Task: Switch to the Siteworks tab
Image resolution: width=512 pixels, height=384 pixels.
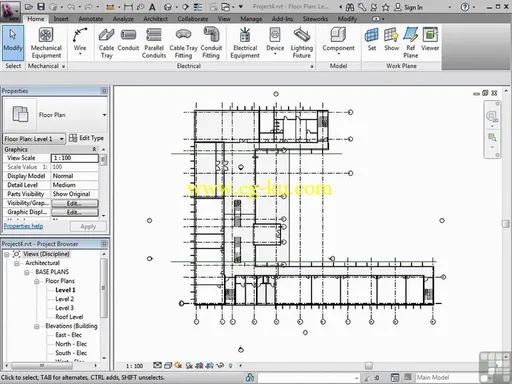Action: click(x=315, y=19)
